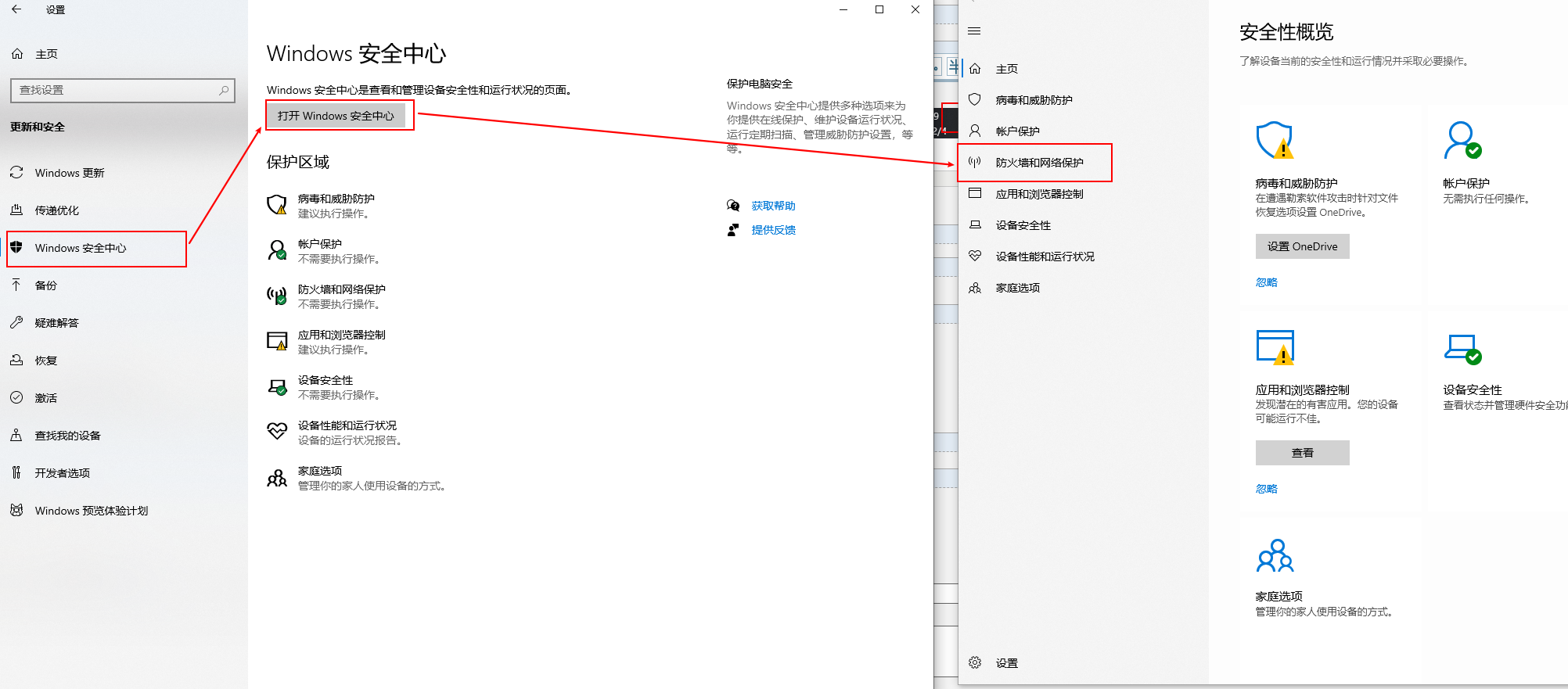Viewport: 1568px width, 689px height.
Task: Click the backup arrow icon in the sidebar
Action: (16, 285)
